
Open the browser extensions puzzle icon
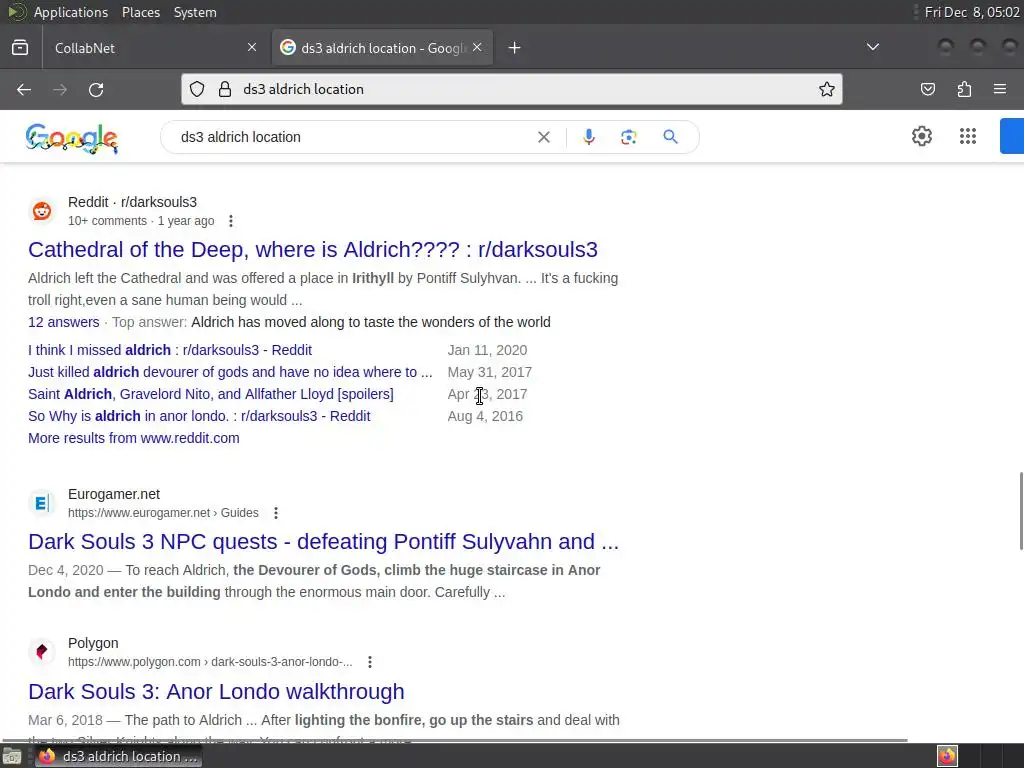click(x=964, y=89)
